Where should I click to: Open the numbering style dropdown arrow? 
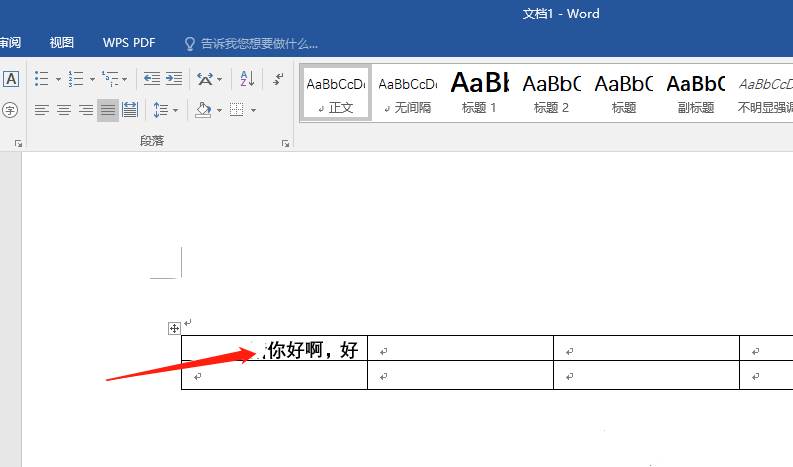click(x=92, y=79)
